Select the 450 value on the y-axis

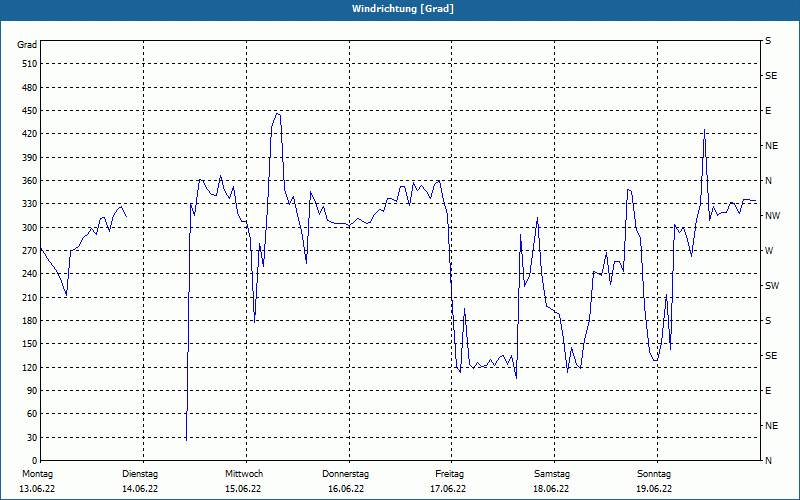click(x=30, y=111)
